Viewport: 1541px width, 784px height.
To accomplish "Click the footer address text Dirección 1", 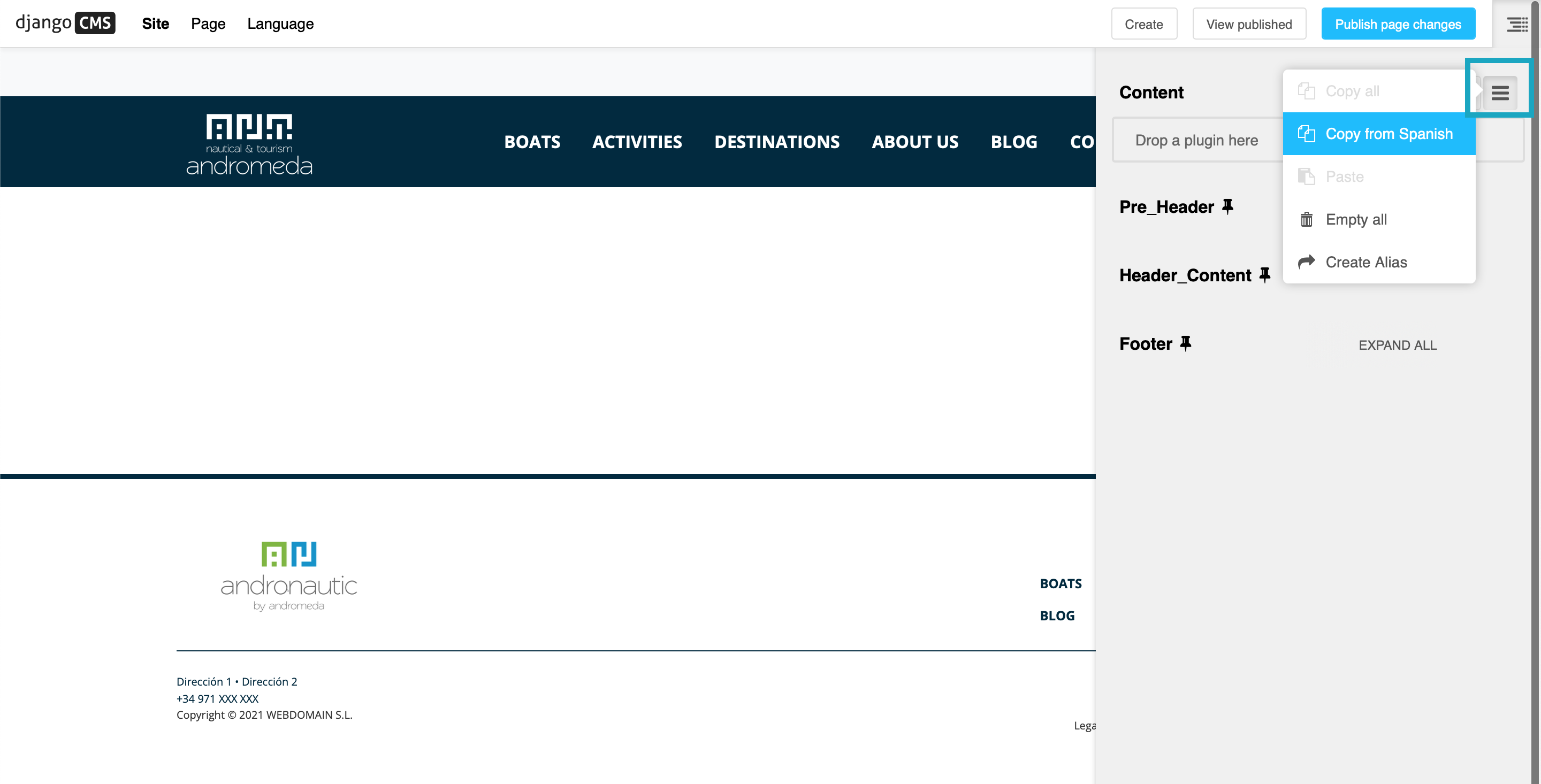I will (x=204, y=682).
